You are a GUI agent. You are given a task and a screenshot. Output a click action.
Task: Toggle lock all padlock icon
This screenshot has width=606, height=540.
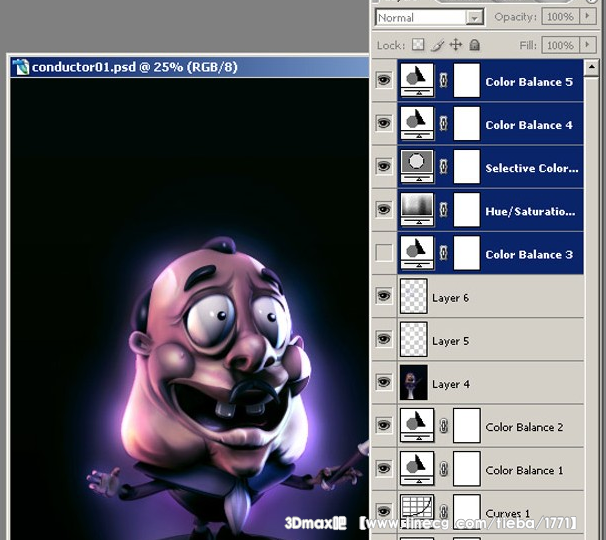tap(475, 45)
